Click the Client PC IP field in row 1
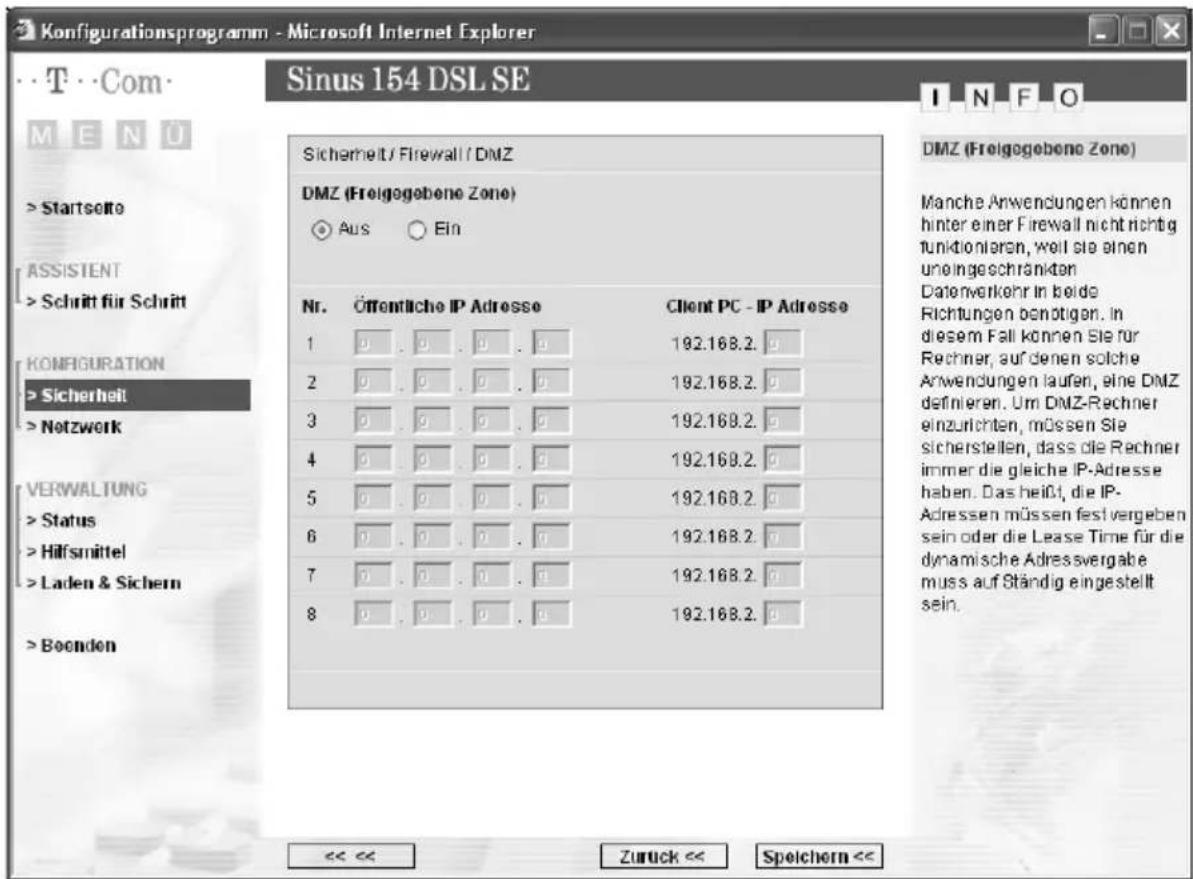1193x879 pixels. click(782, 343)
